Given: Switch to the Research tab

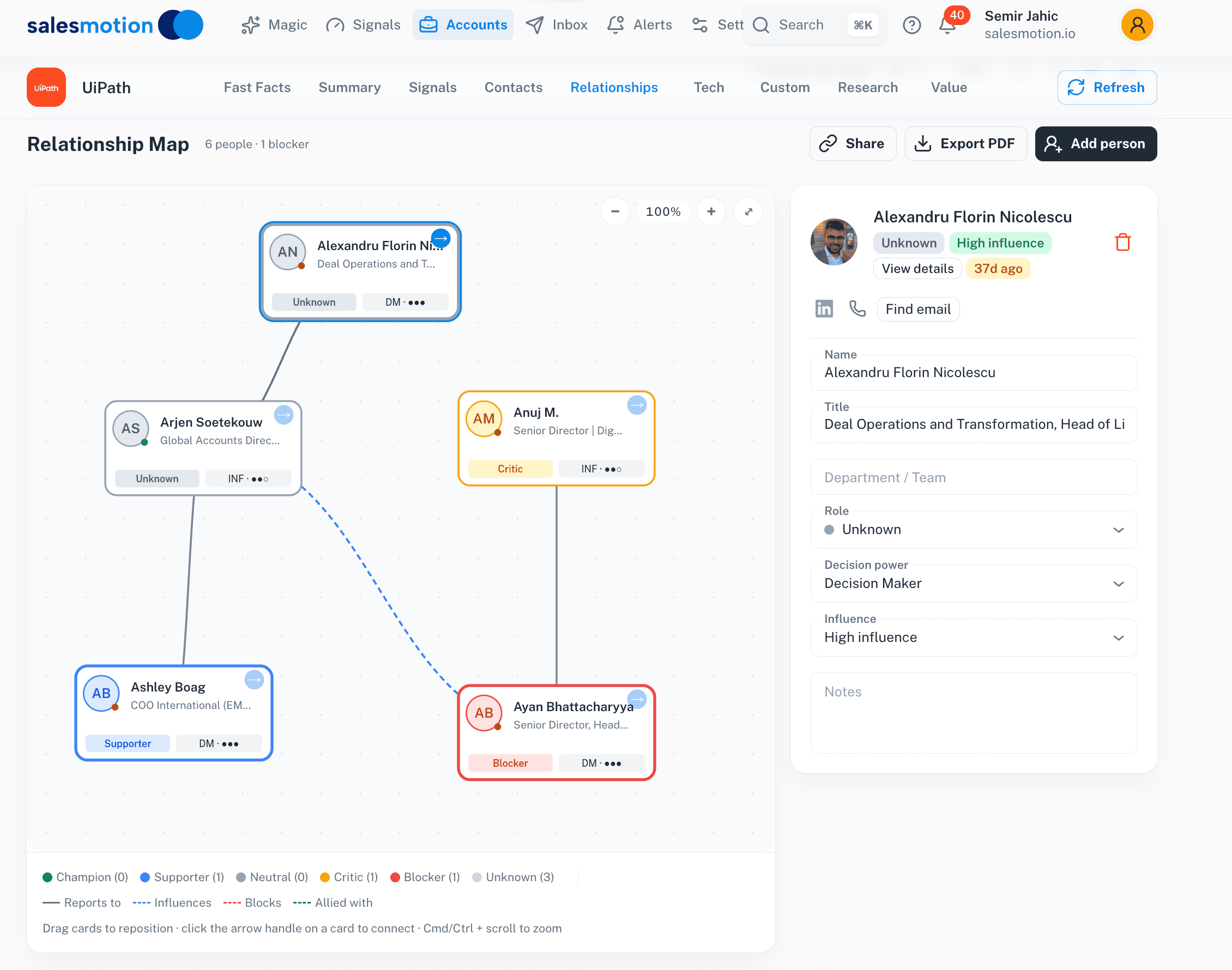Looking at the screenshot, I should click(868, 87).
